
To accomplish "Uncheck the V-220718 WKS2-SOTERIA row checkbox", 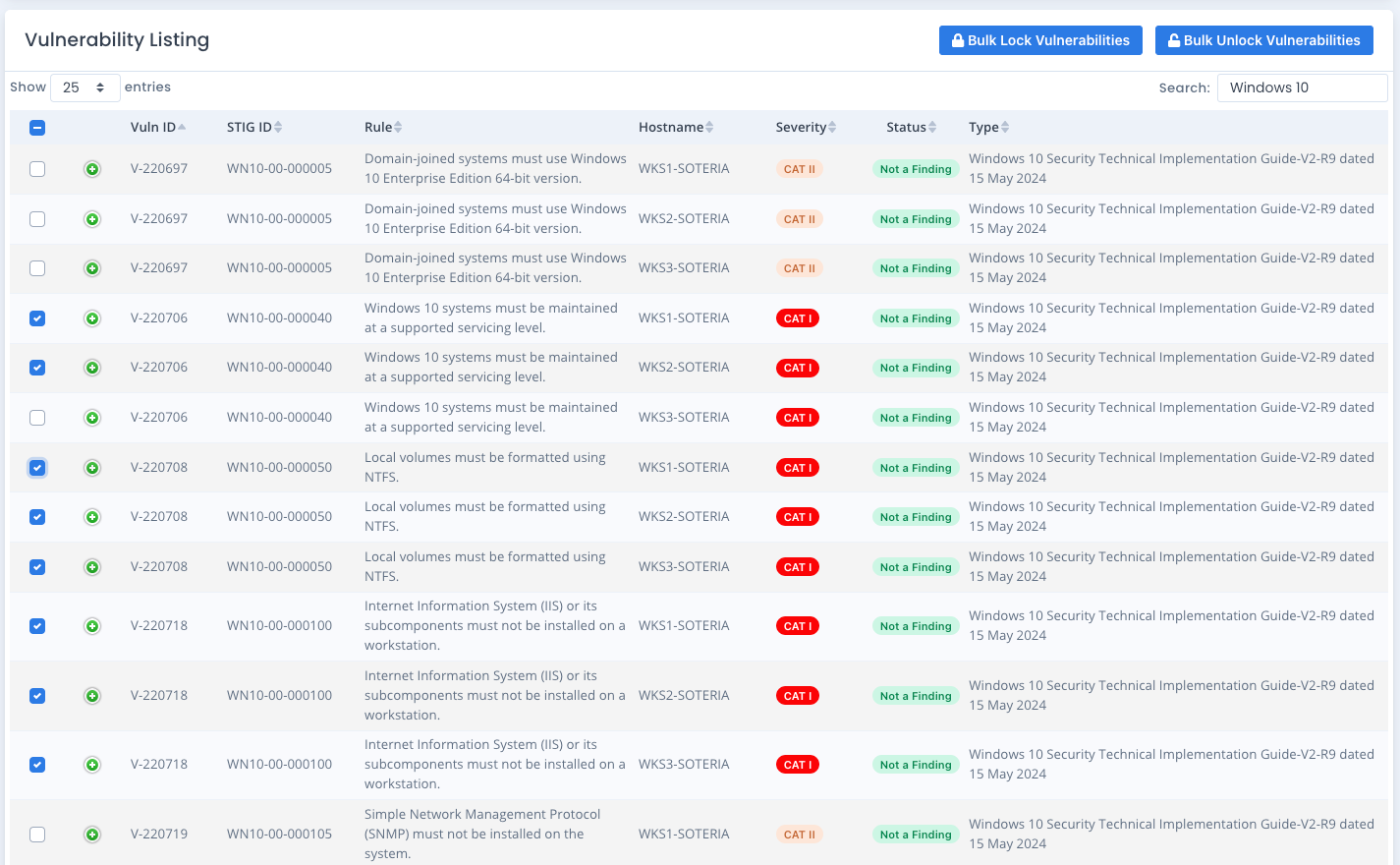I will point(37,696).
